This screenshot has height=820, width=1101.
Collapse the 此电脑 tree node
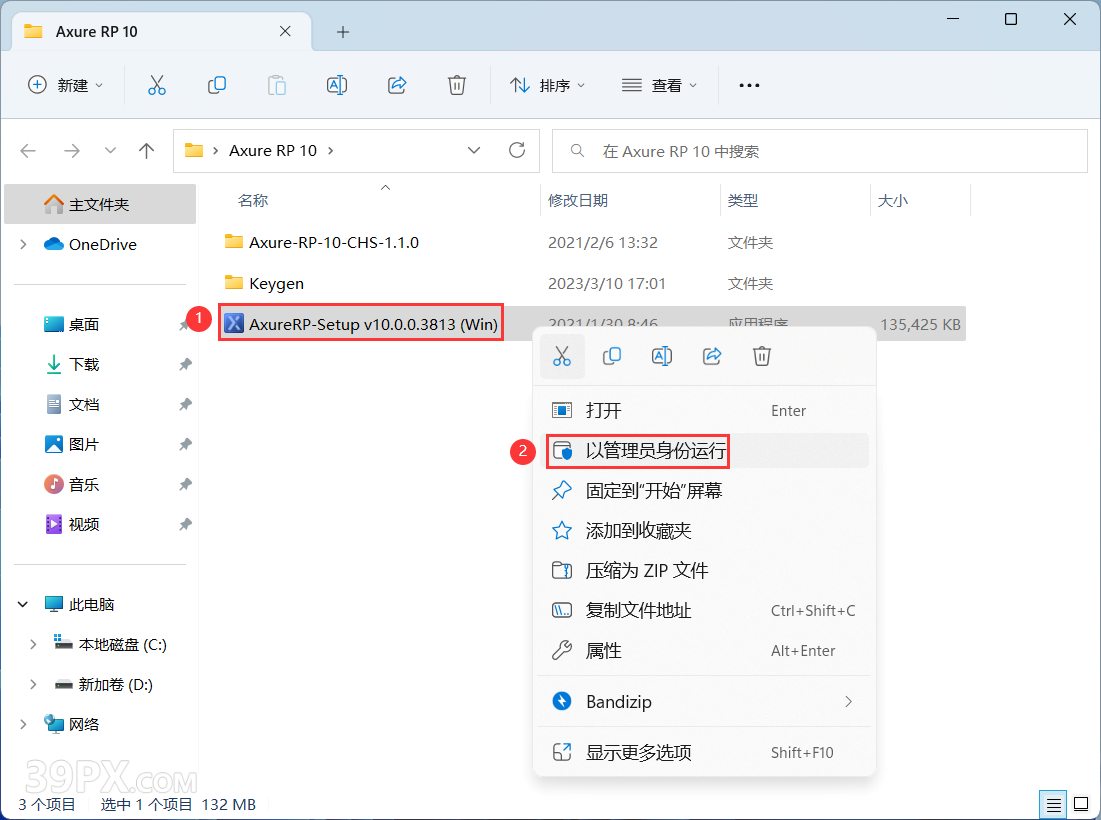pyautogui.click(x=23, y=604)
